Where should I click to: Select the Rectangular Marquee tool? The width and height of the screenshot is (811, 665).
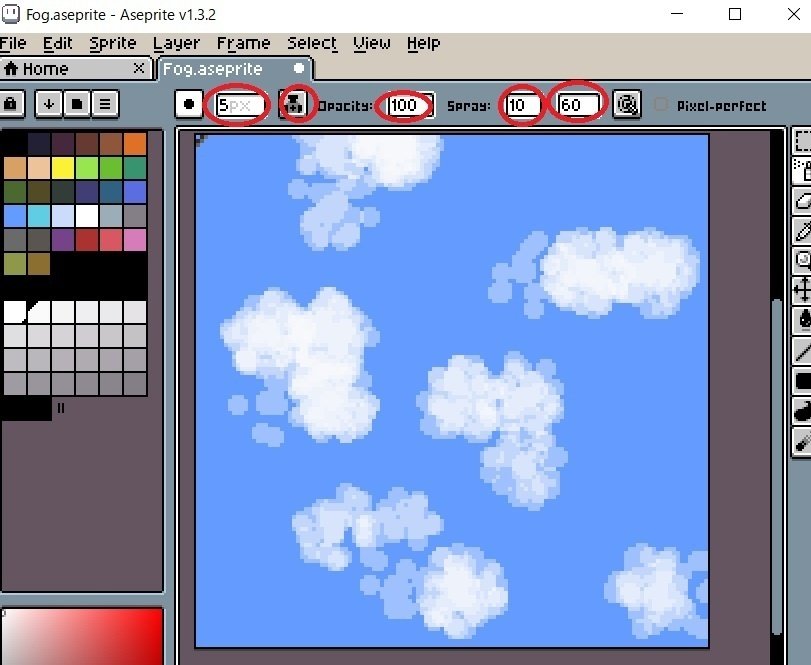803,141
